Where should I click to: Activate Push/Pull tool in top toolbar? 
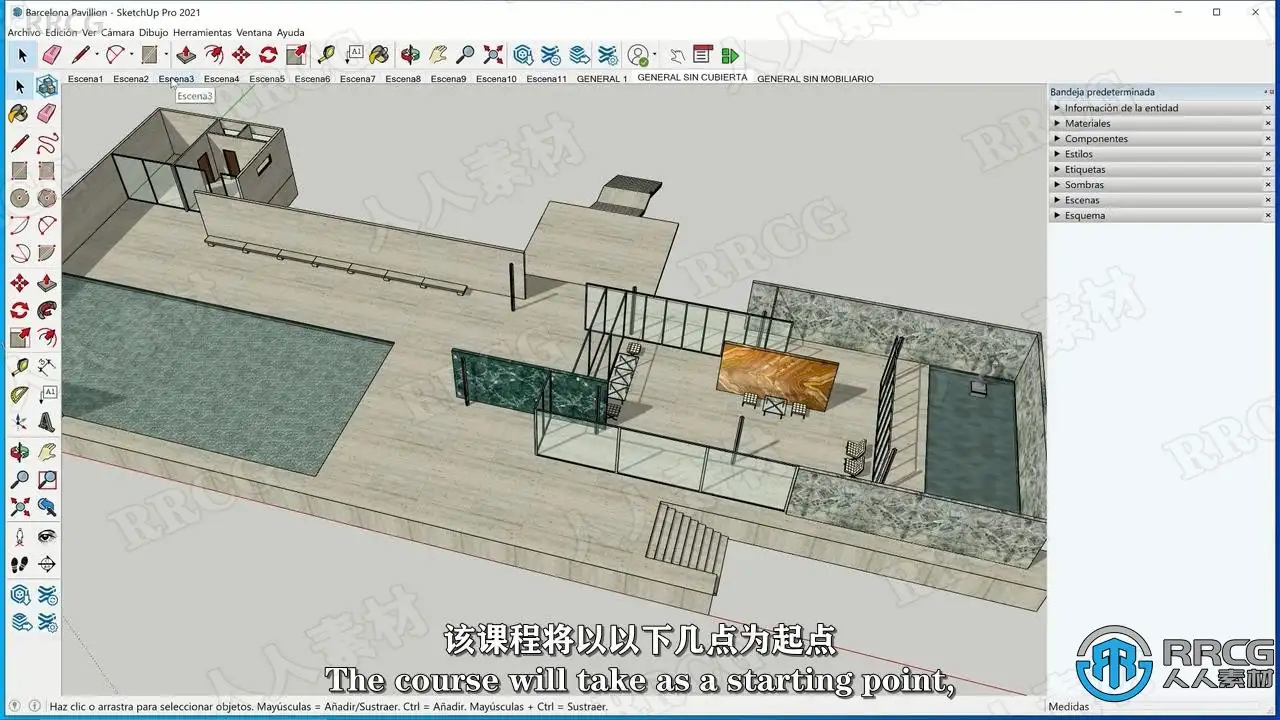(x=185, y=55)
